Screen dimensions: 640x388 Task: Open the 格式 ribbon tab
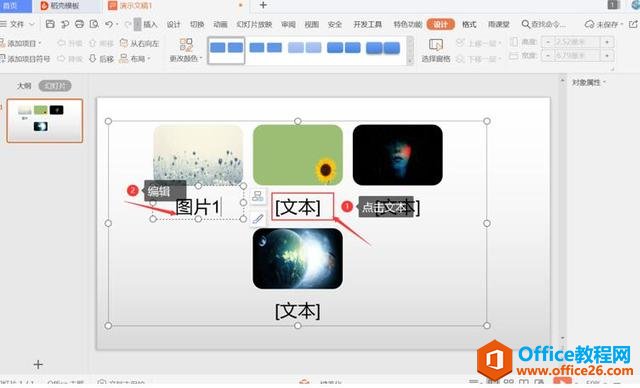pos(469,24)
